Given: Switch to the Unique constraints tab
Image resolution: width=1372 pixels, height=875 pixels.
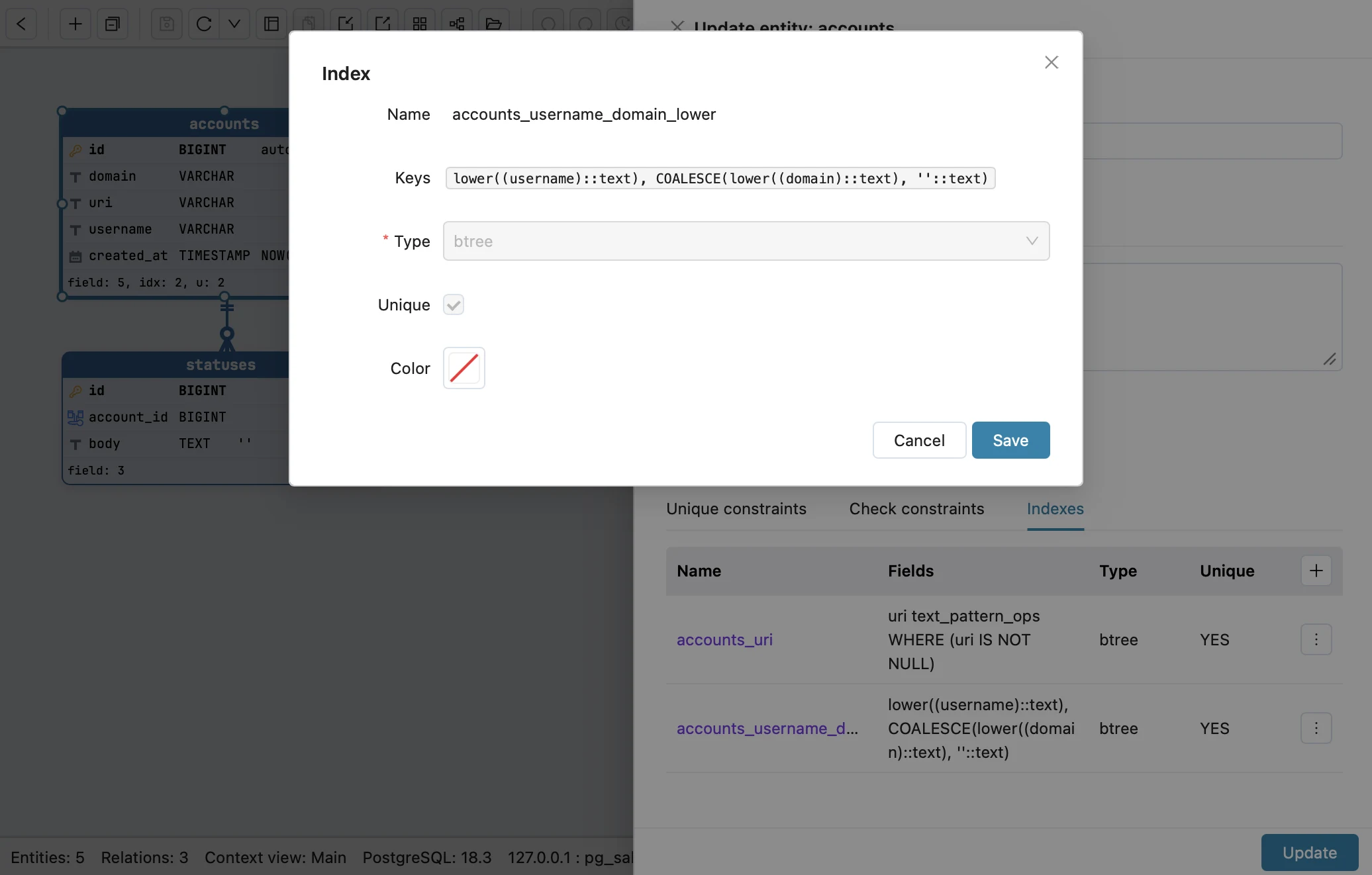Looking at the screenshot, I should (x=736, y=508).
